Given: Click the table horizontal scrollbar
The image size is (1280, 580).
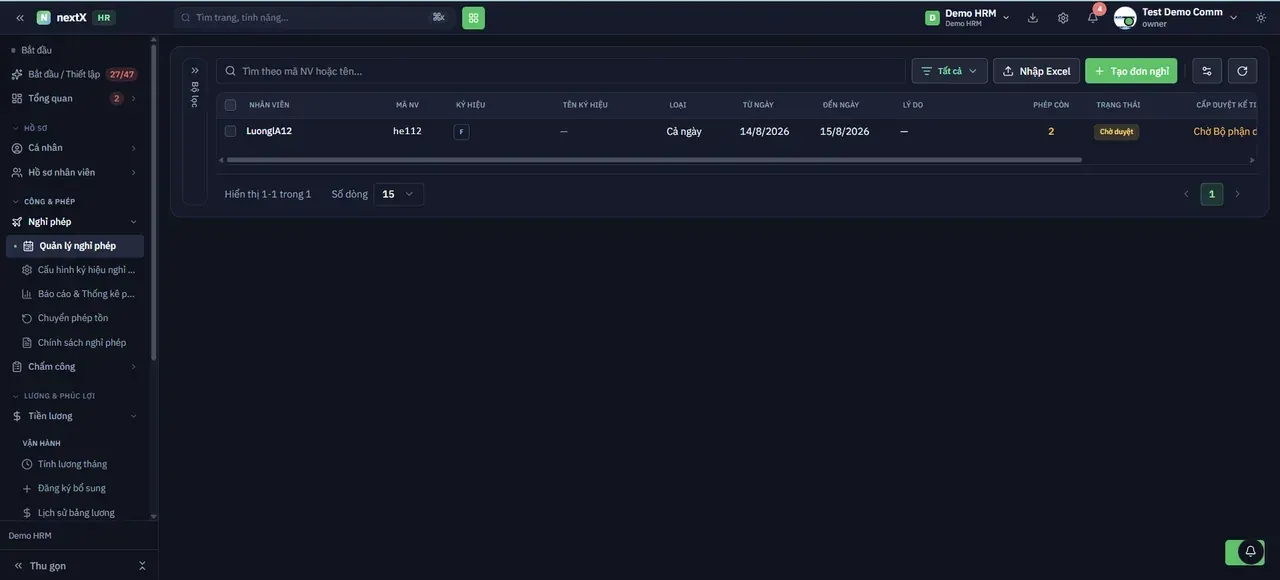Looking at the screenshot, I should point(654,160).
